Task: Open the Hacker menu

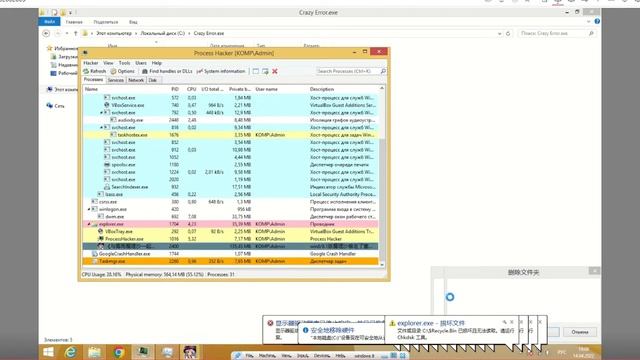Action: pos(91,63)
